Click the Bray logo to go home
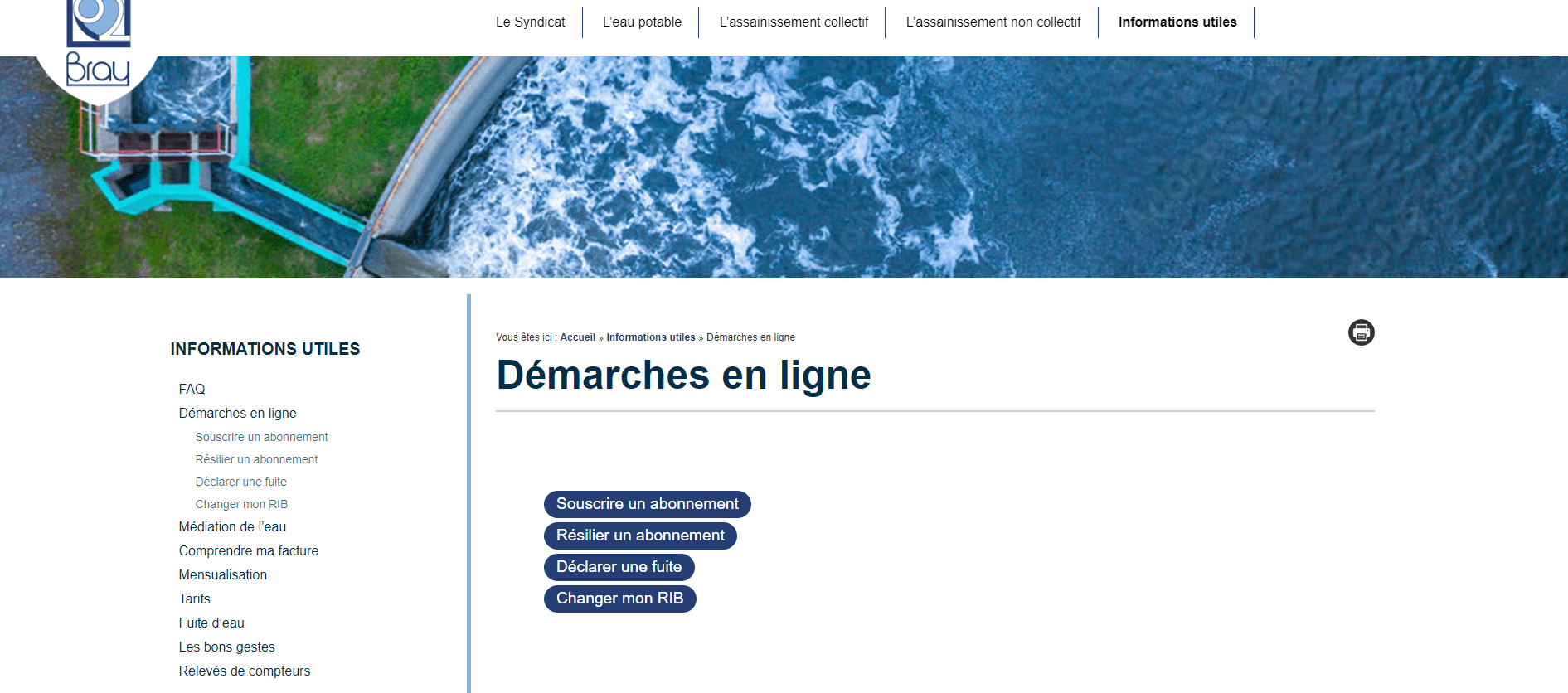 (98, 43)
